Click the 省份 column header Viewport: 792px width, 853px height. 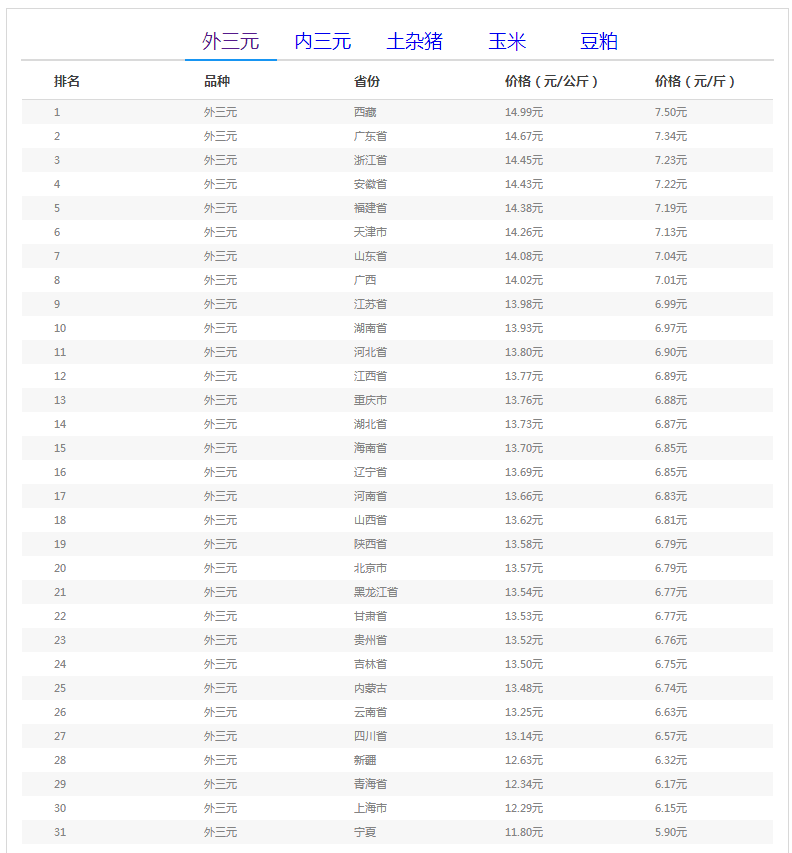pos(367,81)
